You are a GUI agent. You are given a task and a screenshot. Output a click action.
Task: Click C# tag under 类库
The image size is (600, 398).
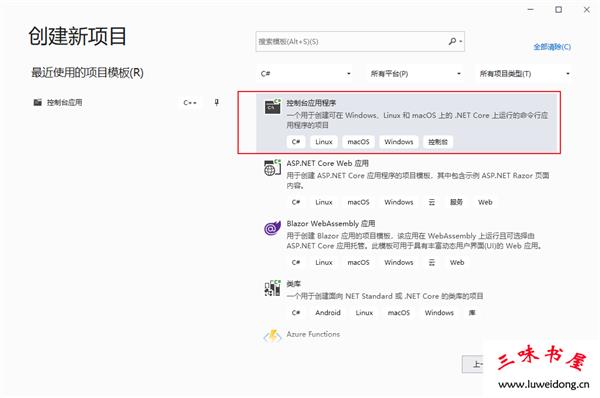[x=296, y=313]
